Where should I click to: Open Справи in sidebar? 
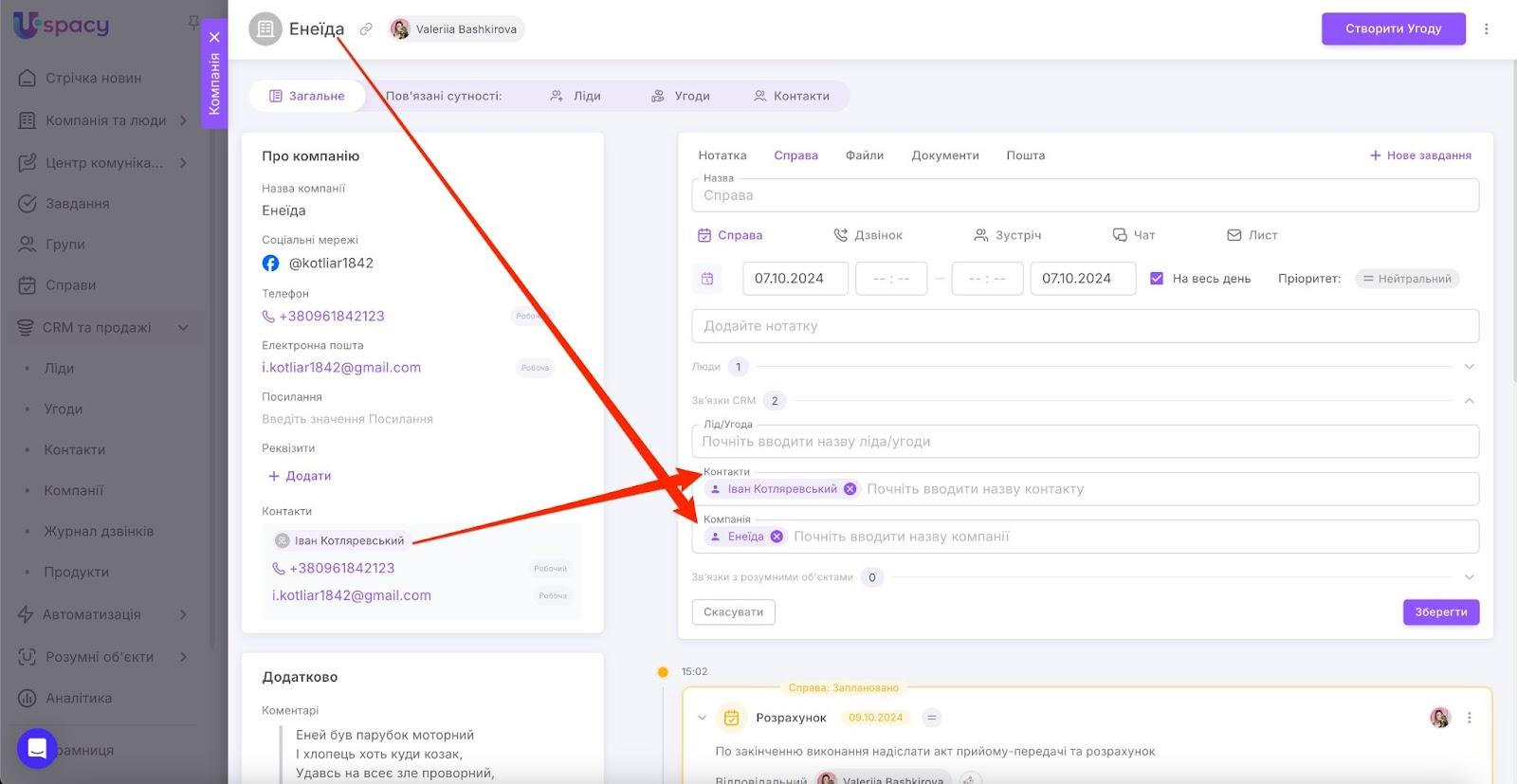(71, 285)
